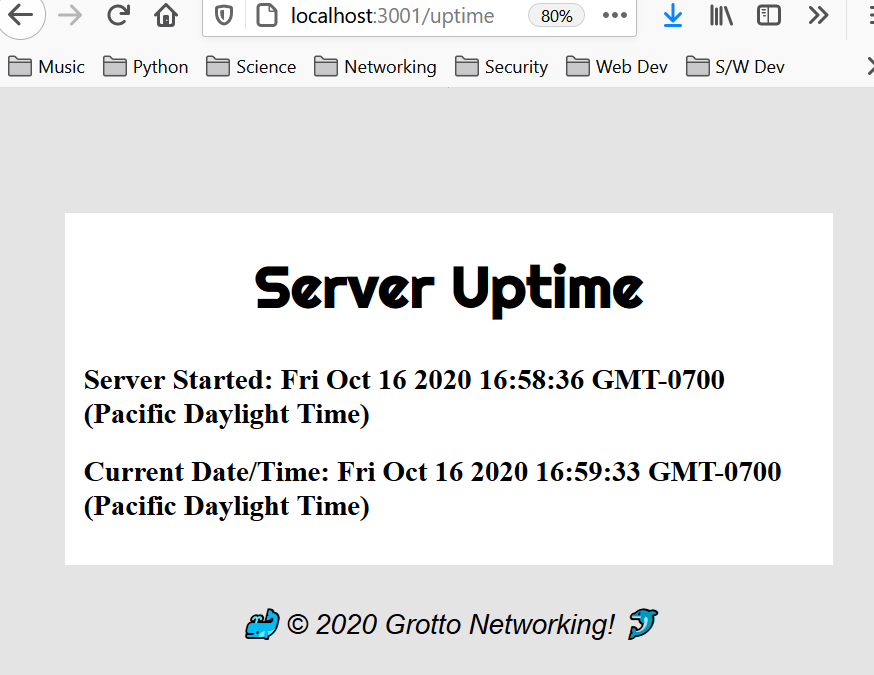Click the forward navigation arrow
The image size is (874, 675).
point(70,16)
